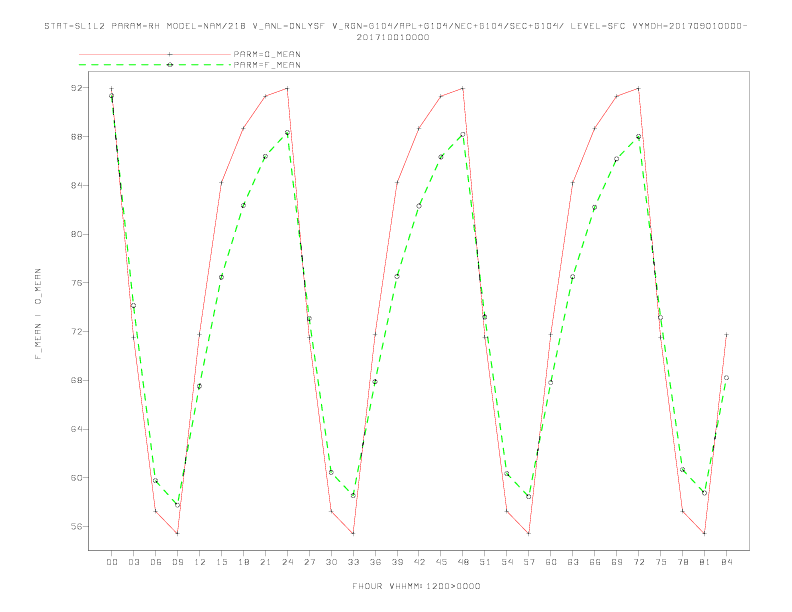The image size is (792, 612).
Task: Click x-axis tick label 69
Action: (x=617, y=562)
